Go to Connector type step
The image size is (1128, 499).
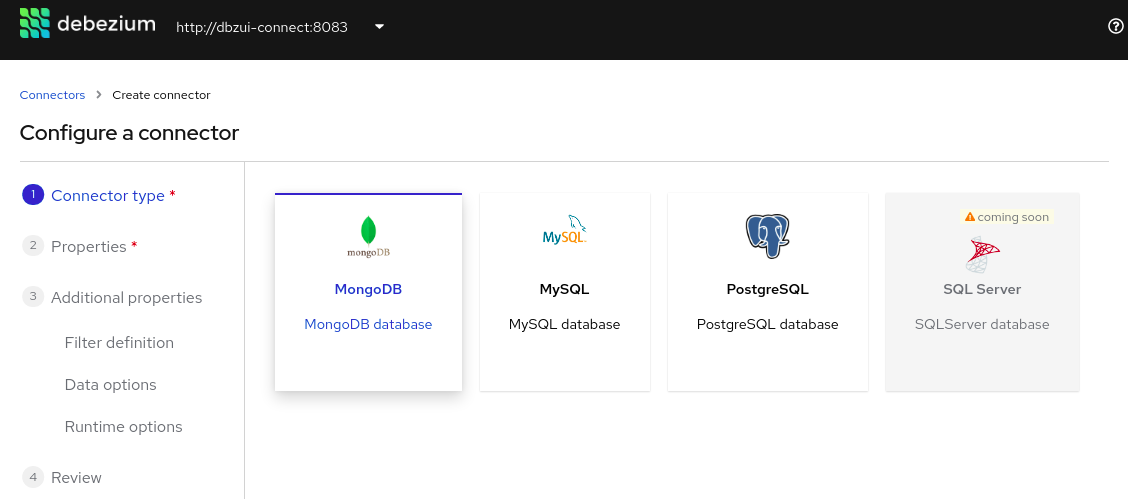(x=108, y=196)
